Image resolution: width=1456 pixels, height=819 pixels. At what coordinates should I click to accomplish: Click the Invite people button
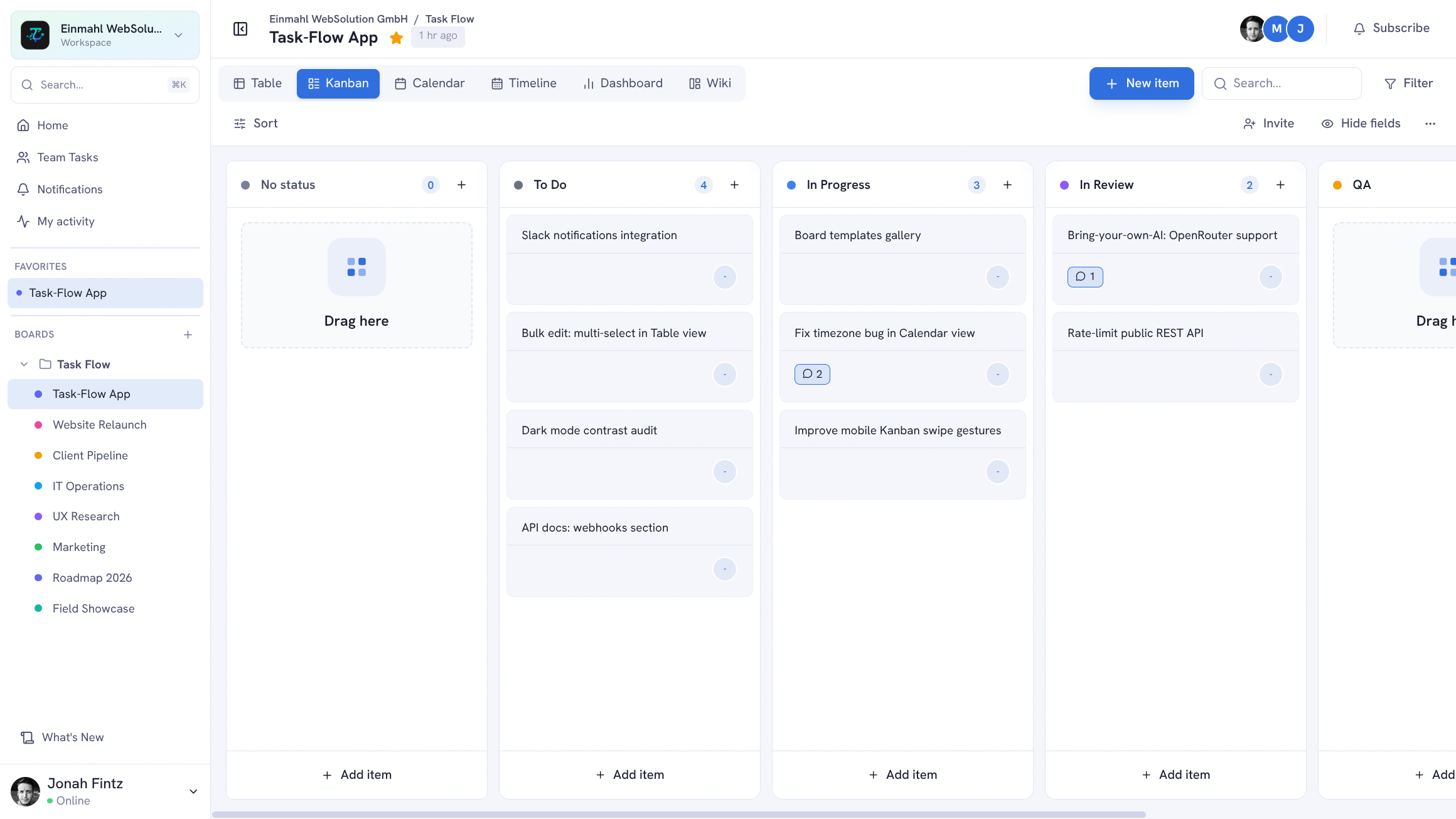pos(1268,124)
